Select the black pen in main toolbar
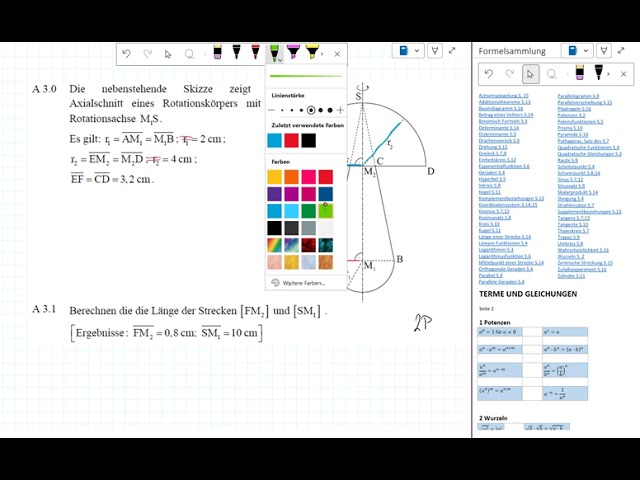The image size is (640, 480). point(236,52)
